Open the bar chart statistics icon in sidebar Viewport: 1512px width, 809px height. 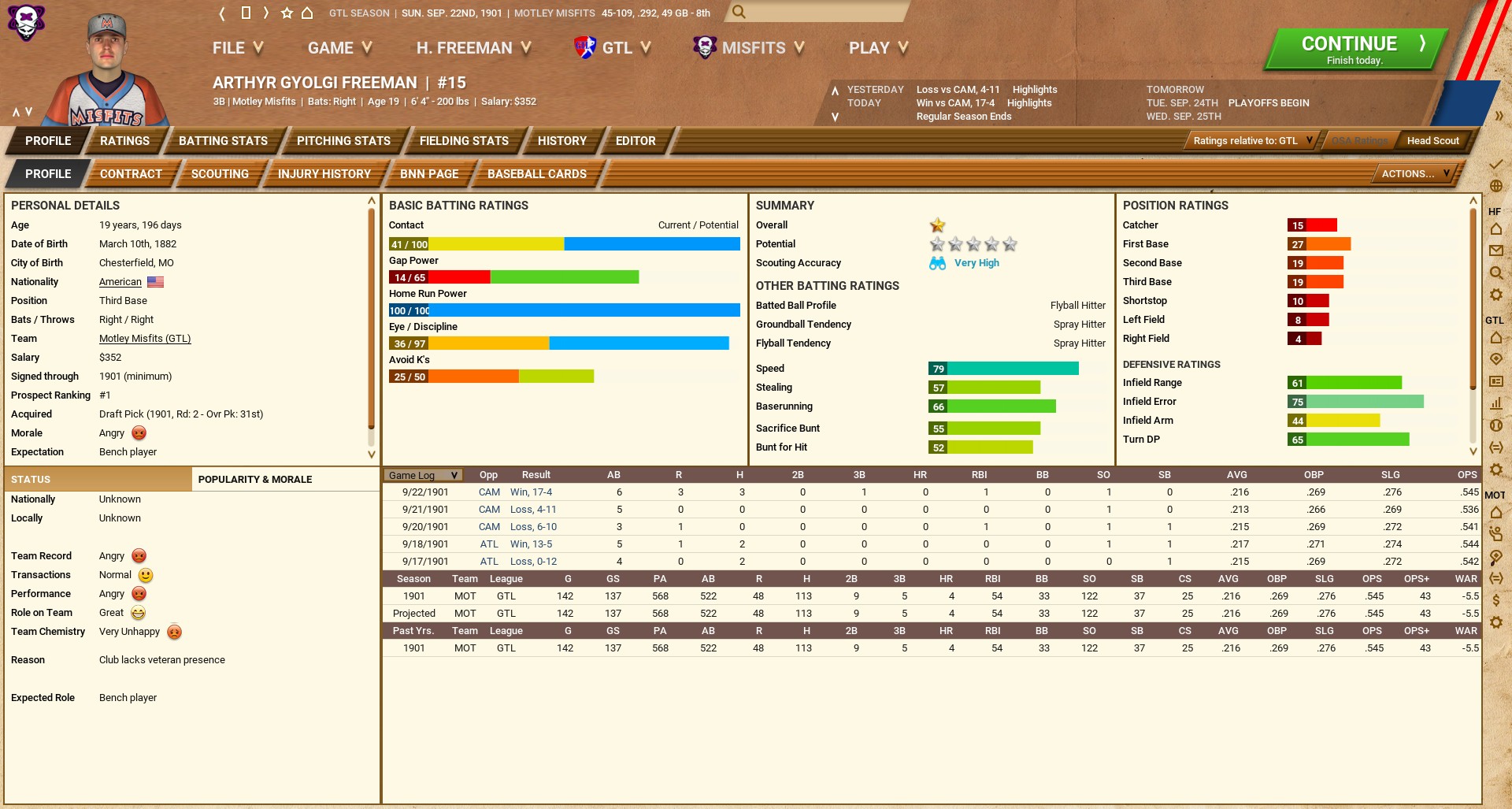1495,403
